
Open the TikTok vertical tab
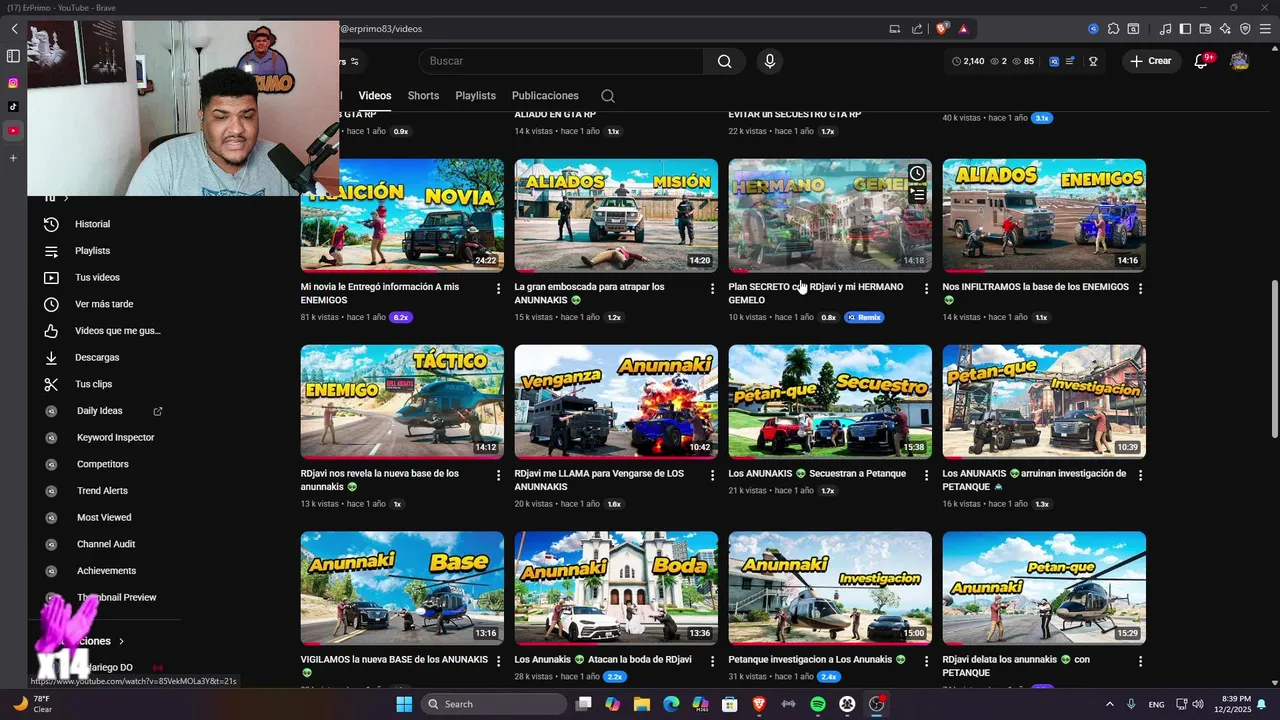[13, 107]
